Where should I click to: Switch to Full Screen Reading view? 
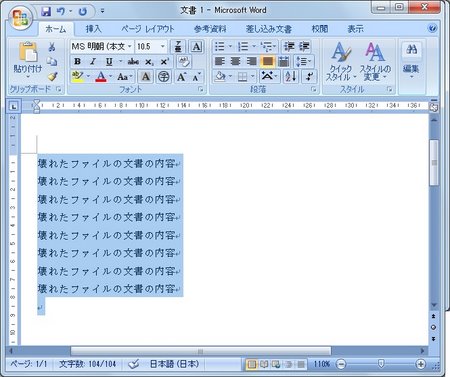coord(264,364)
